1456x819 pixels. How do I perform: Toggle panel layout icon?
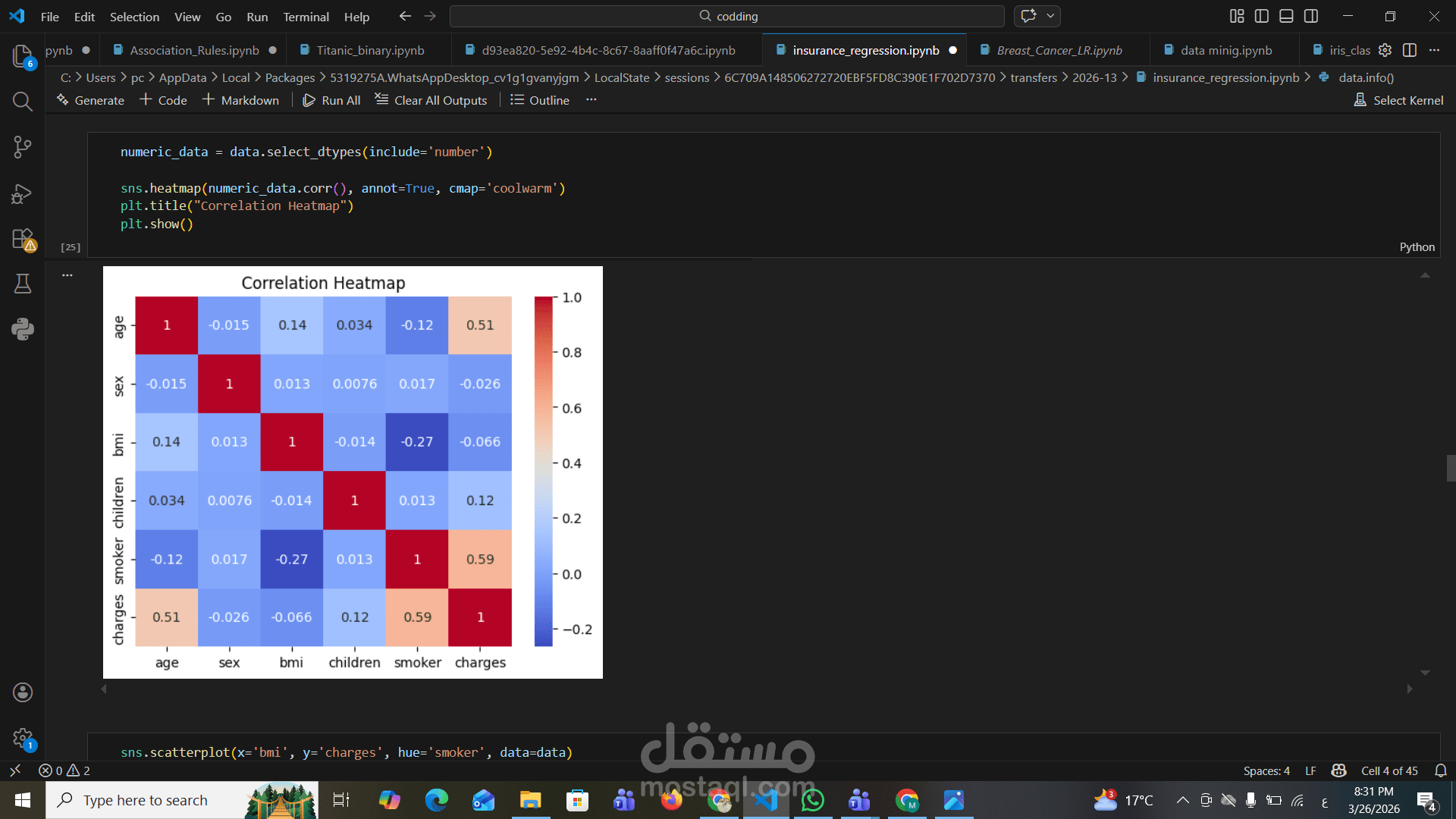(x=1286, y=16)
